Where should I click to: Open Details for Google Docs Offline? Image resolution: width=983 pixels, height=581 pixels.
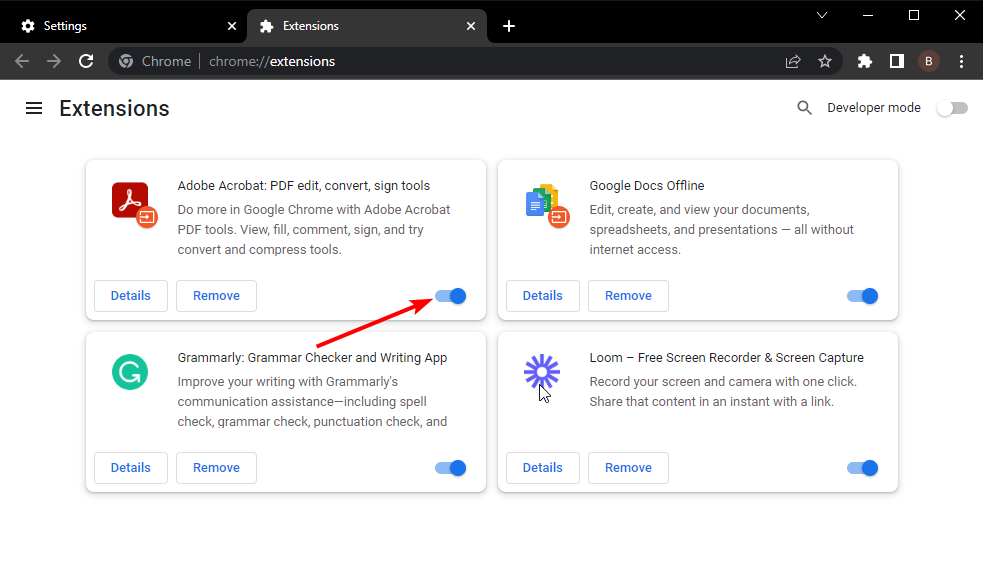pos(542,296)
